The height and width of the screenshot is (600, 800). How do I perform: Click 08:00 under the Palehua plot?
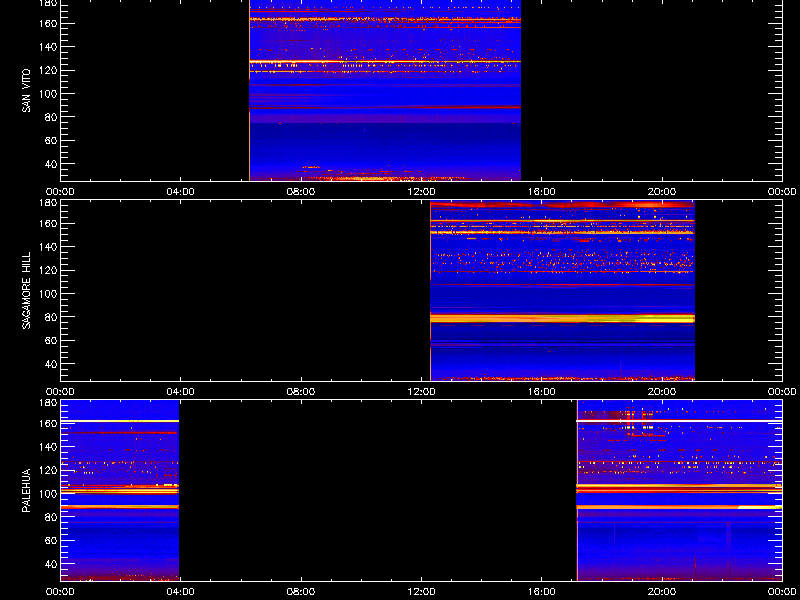[301, 592]
